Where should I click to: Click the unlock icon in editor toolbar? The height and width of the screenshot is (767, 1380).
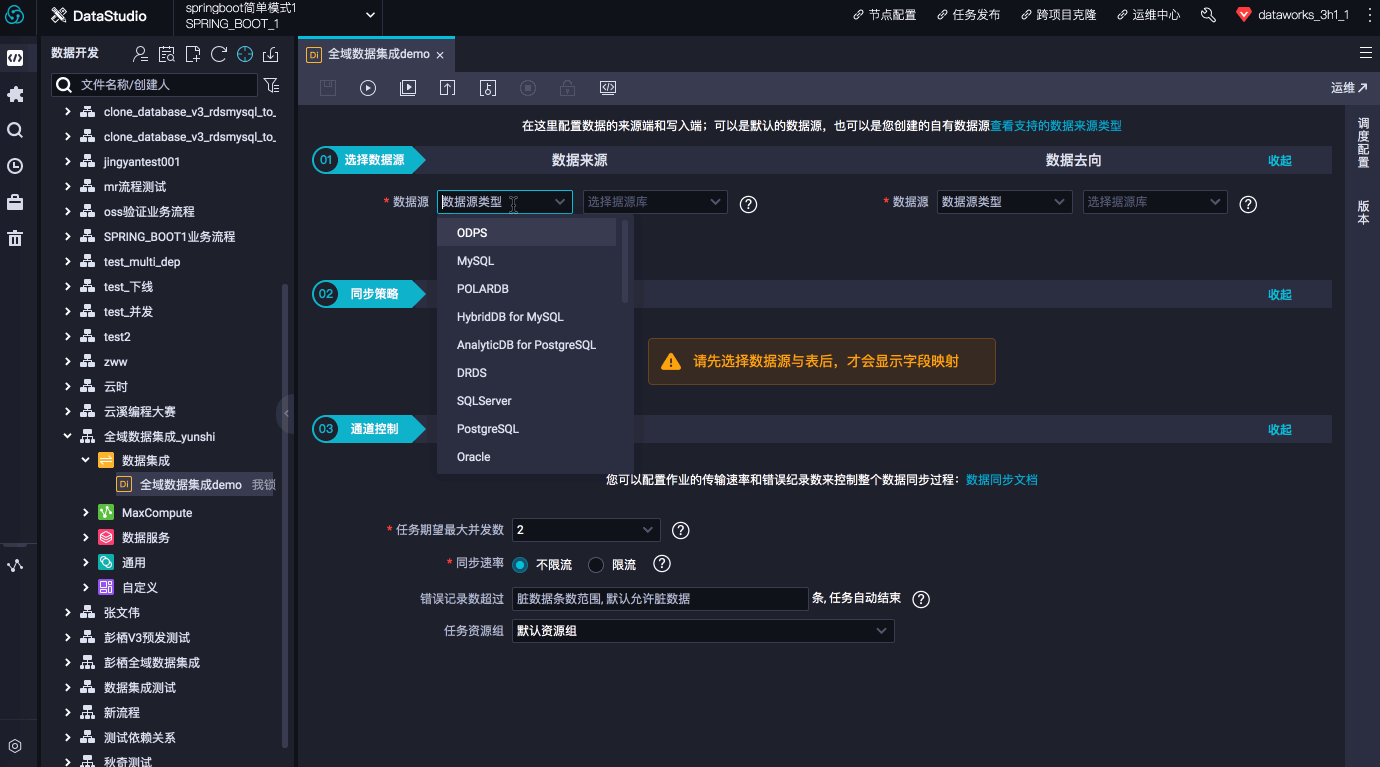coord(568,88)
